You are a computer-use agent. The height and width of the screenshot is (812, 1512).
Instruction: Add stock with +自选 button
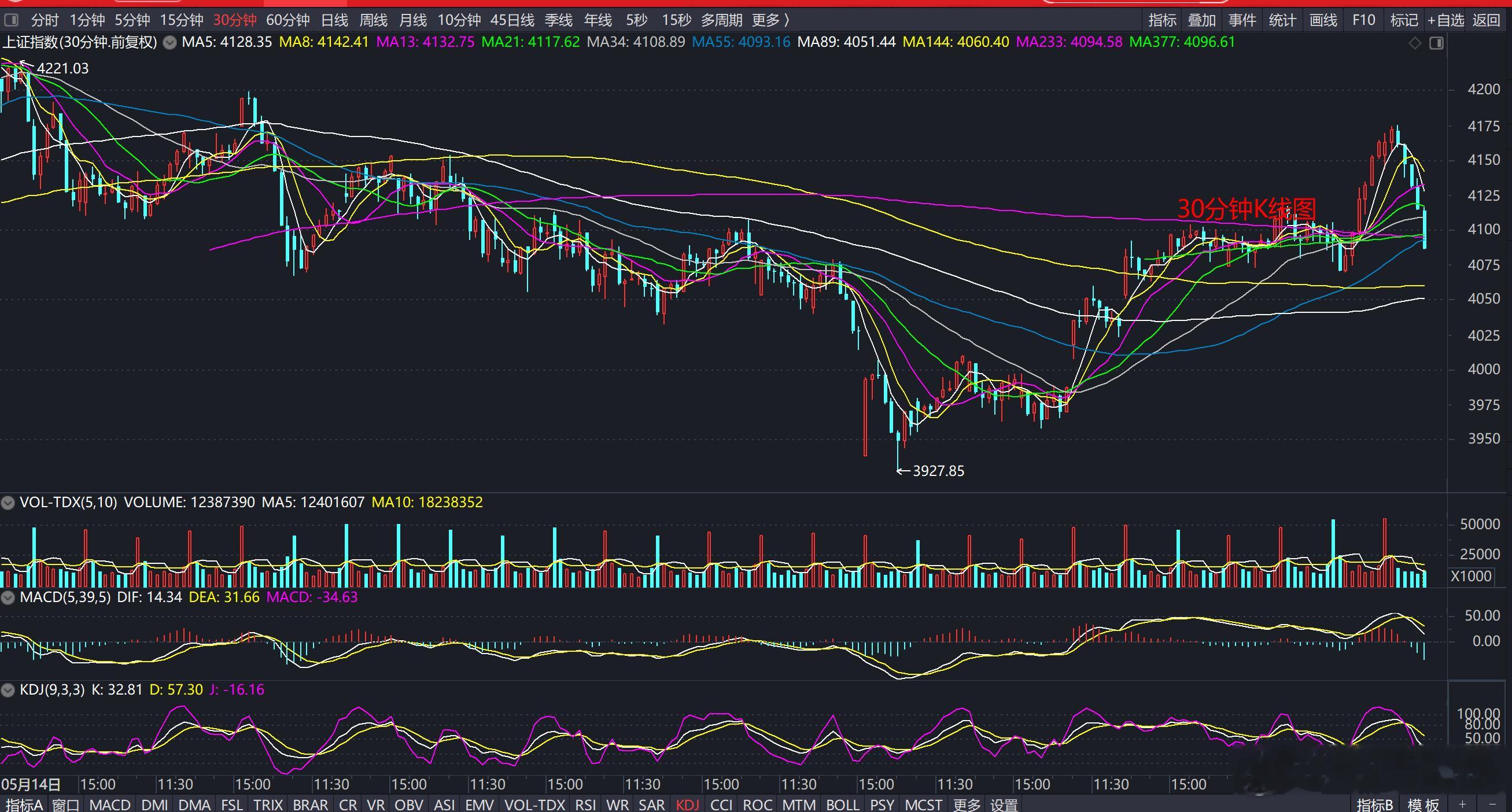tap(1445, 20)
